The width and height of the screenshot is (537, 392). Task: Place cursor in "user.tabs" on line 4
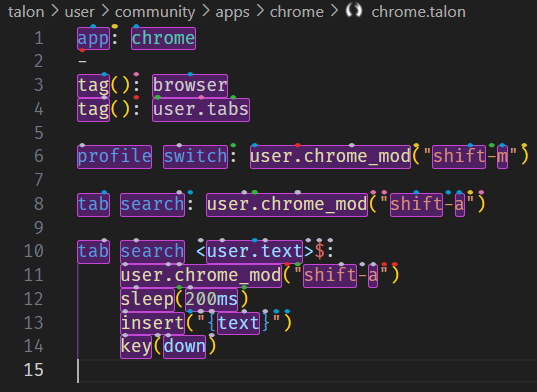201,110
